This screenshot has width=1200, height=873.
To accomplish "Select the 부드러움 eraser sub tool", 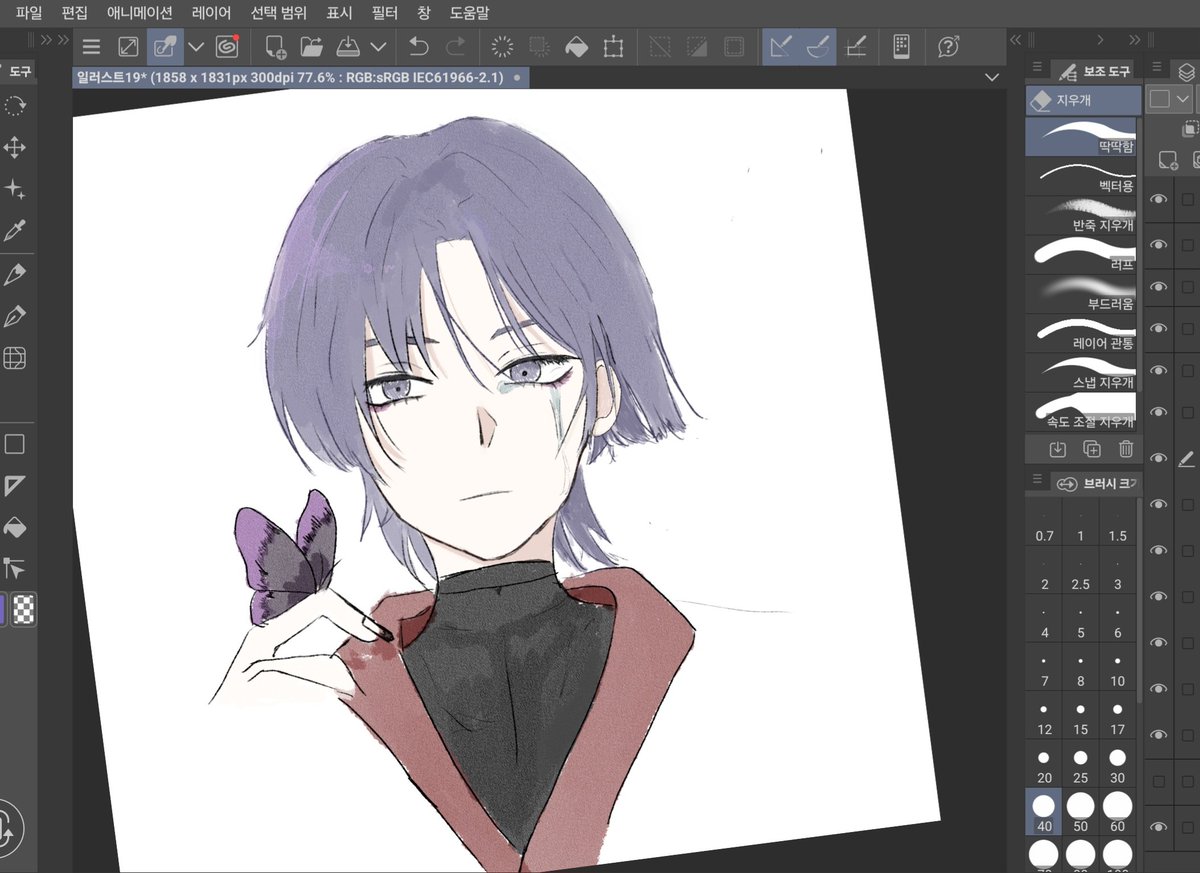I will 1083,293.
